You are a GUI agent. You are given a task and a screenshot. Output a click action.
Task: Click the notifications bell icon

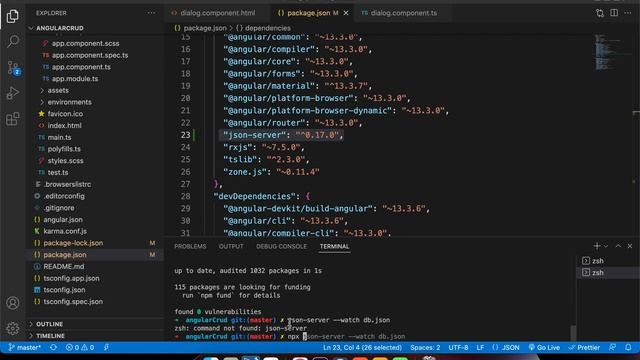[628, 348]
